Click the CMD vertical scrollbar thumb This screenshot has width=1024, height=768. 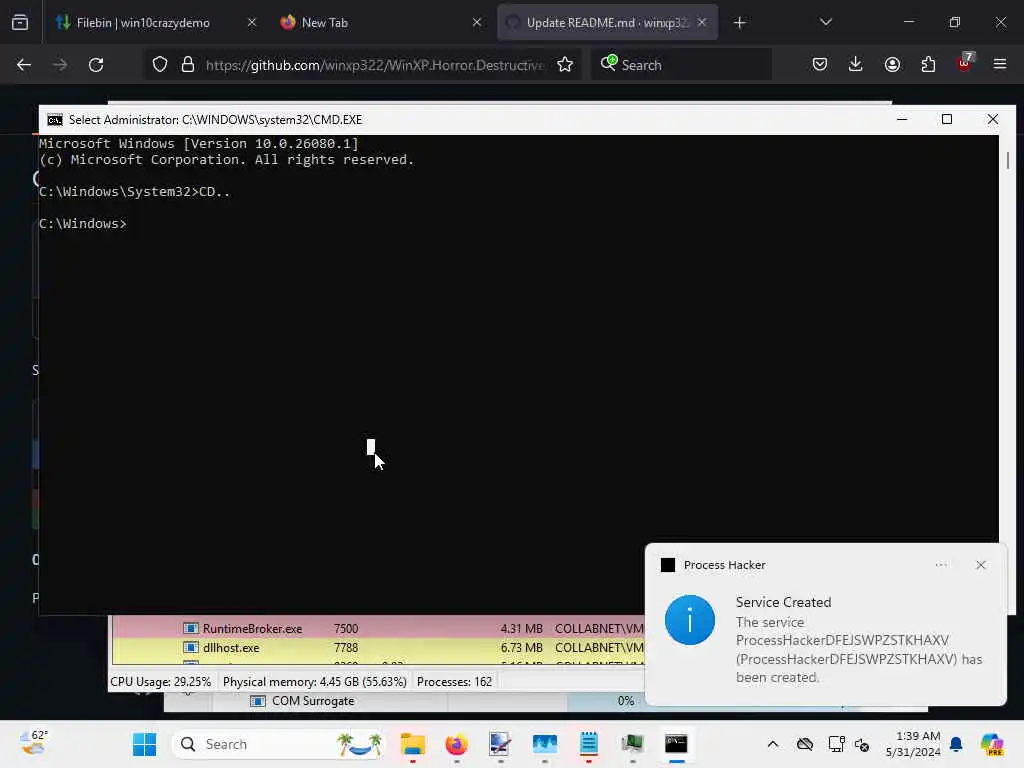[x=1008, y=160]
